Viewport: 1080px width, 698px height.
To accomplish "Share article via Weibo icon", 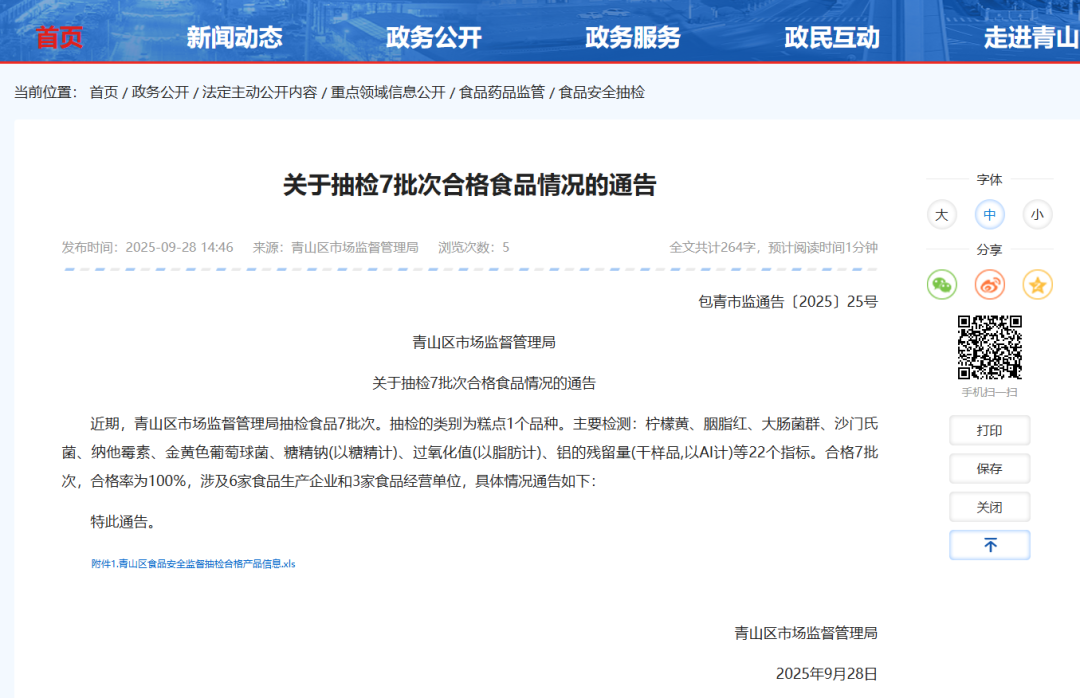I will point(990,285).
